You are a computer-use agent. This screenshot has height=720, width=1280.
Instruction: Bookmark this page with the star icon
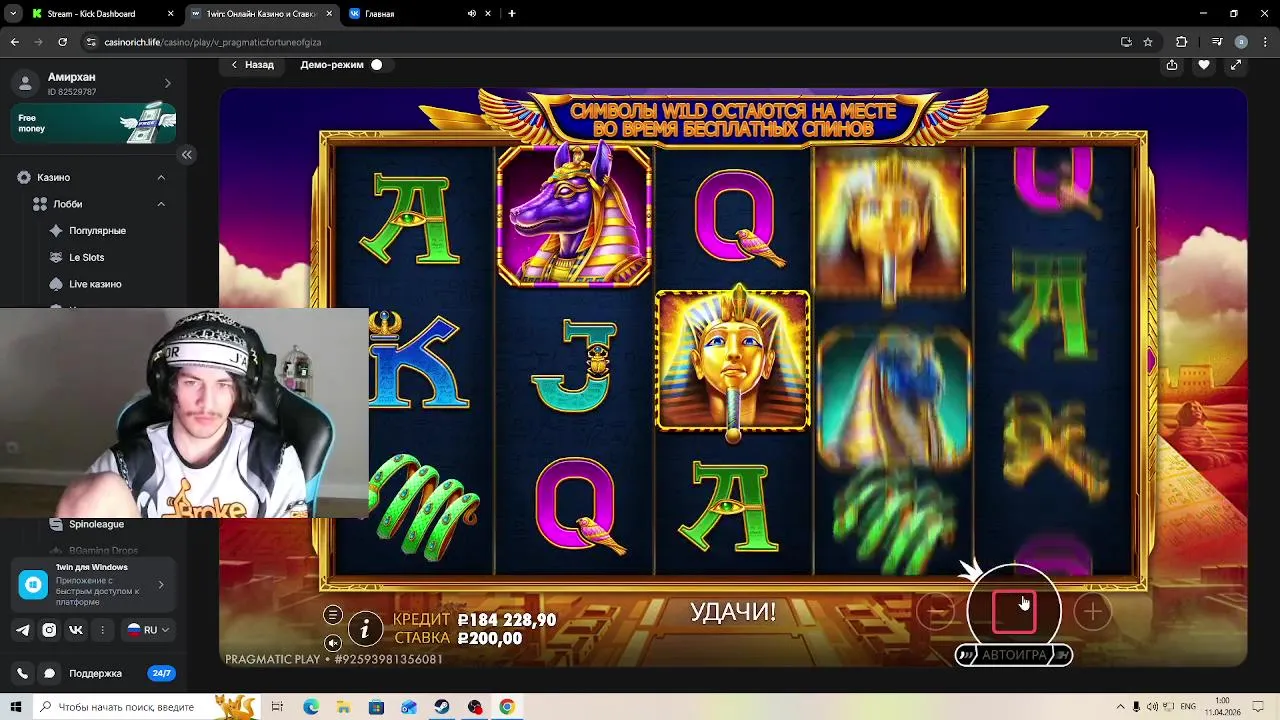coord(1148,42)
